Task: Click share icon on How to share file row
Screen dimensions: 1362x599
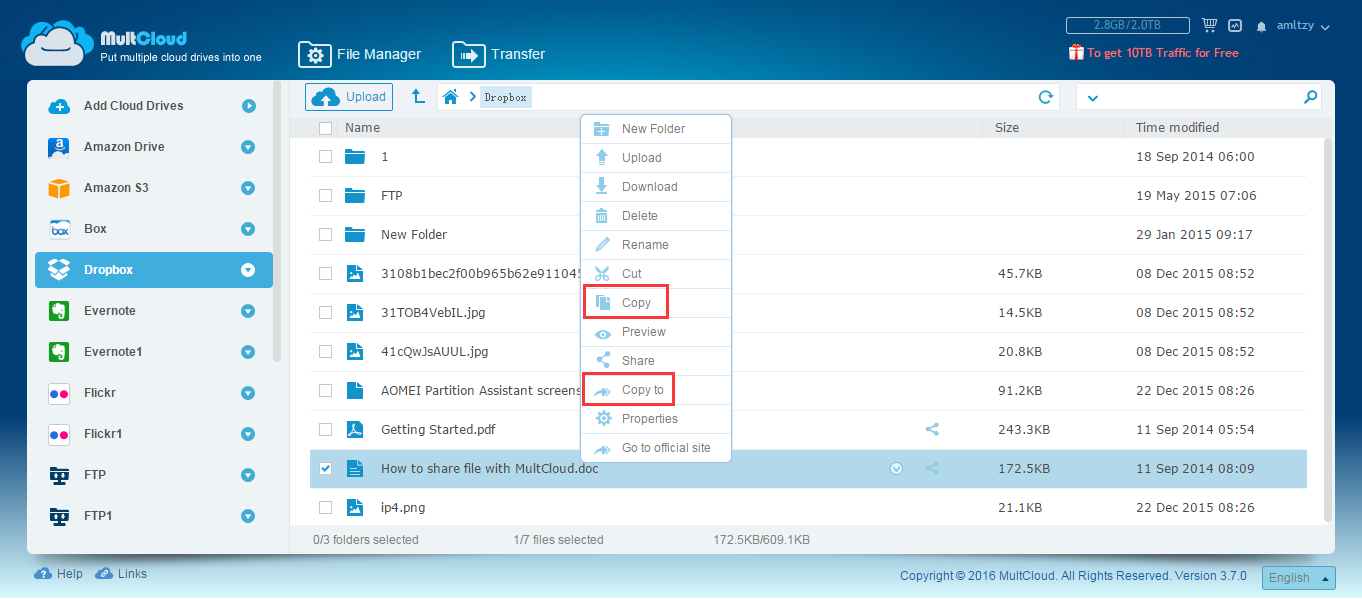Action: 932,468
